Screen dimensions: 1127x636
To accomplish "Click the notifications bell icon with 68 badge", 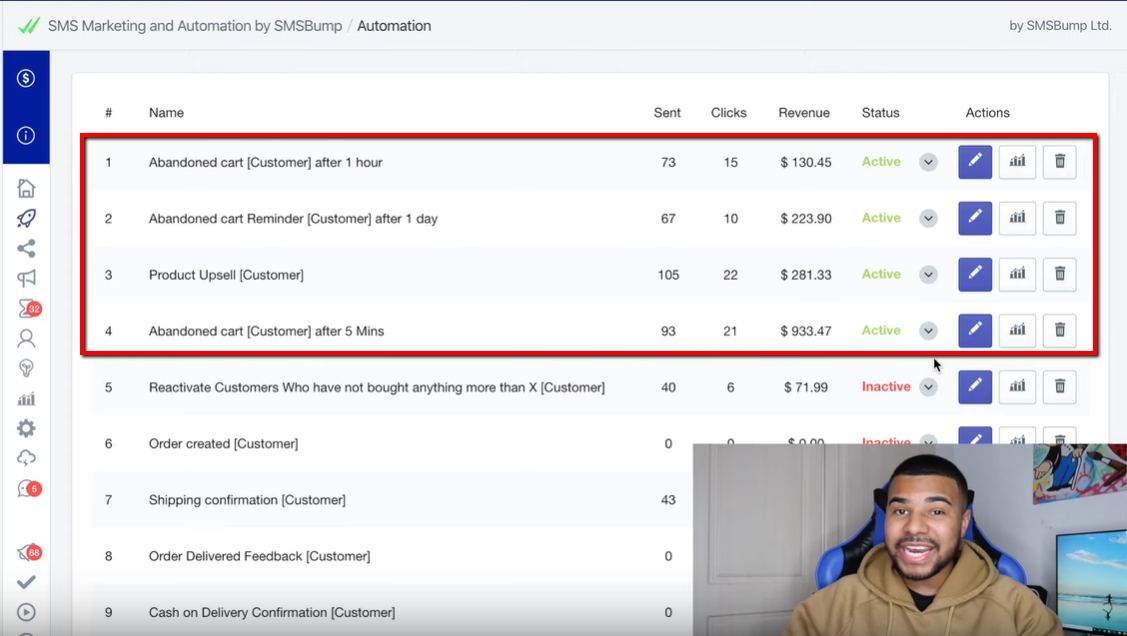I will point(25,551).
